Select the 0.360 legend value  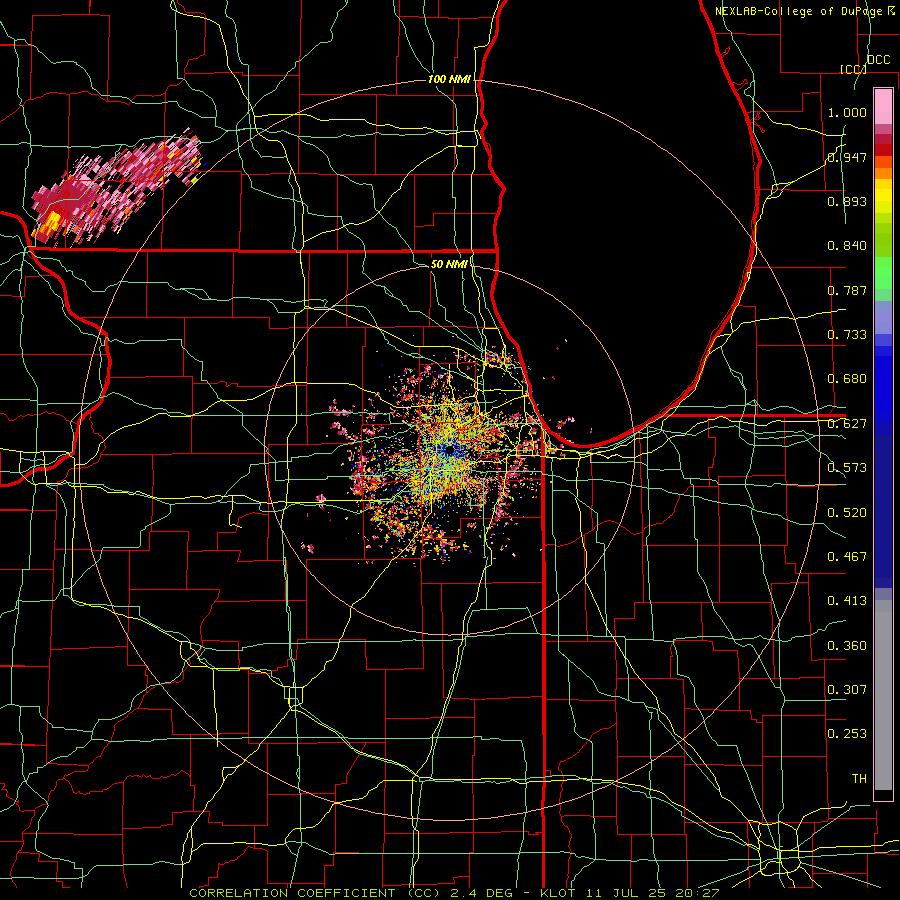coord(847,646)
